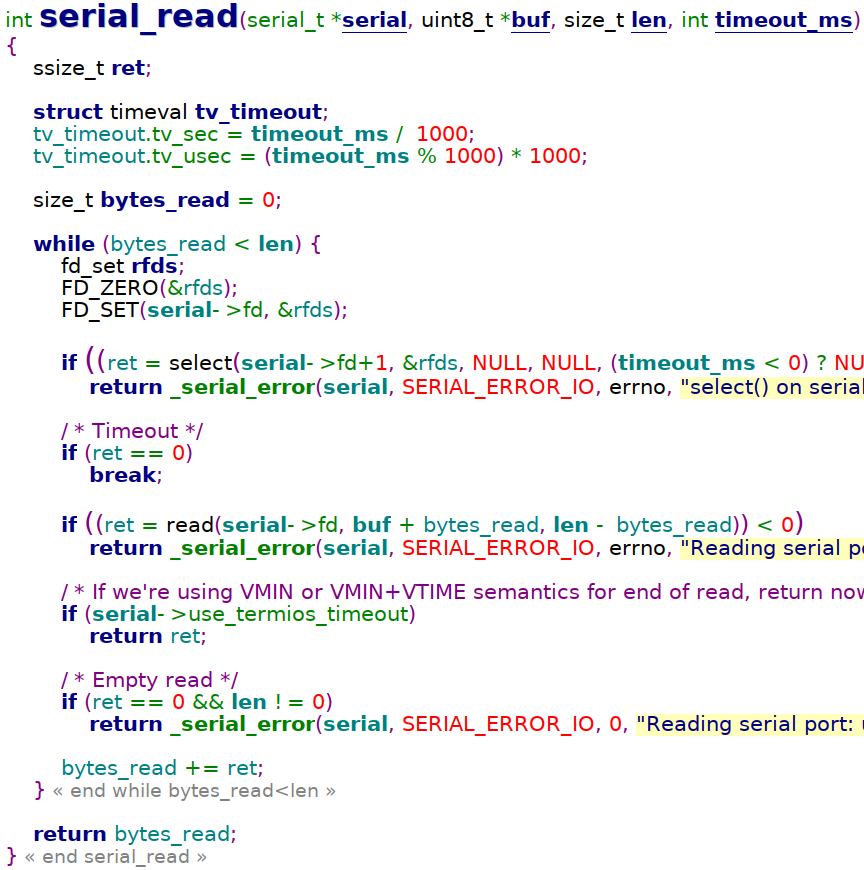Click the function's opening curly brace
864x870 pixels.
(11, 46)
